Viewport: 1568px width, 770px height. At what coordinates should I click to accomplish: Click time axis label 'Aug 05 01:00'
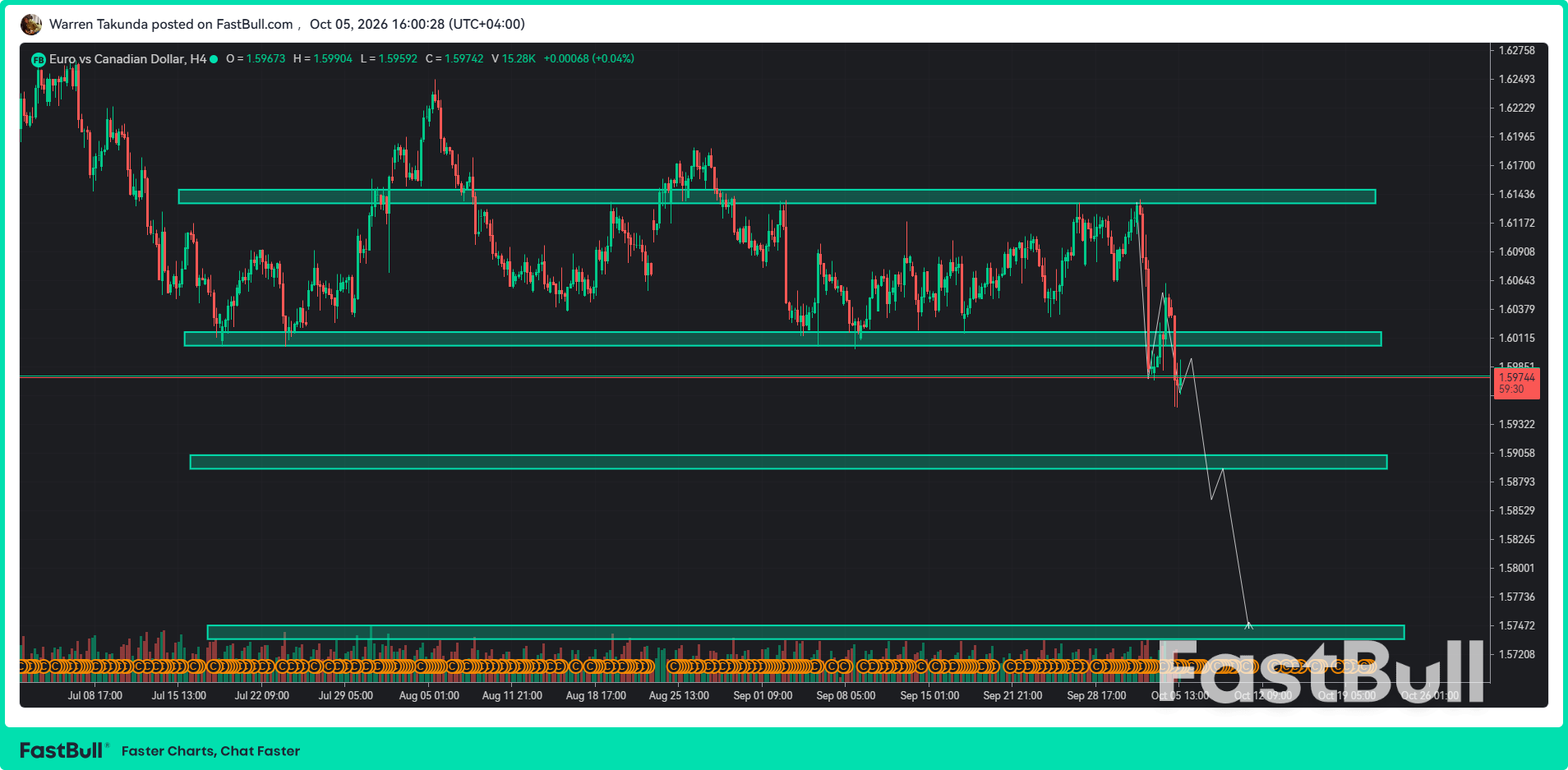(429, 696)
